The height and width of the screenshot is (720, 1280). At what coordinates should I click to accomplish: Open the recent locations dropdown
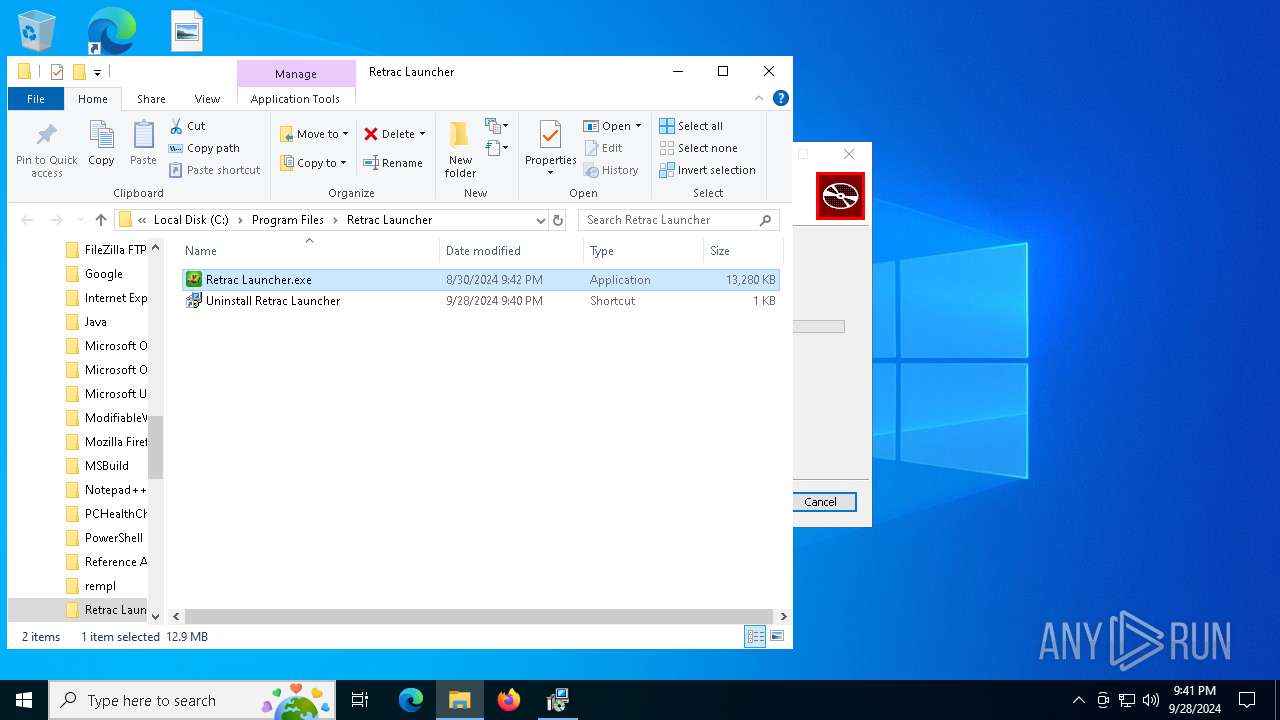tap(78, 220)
